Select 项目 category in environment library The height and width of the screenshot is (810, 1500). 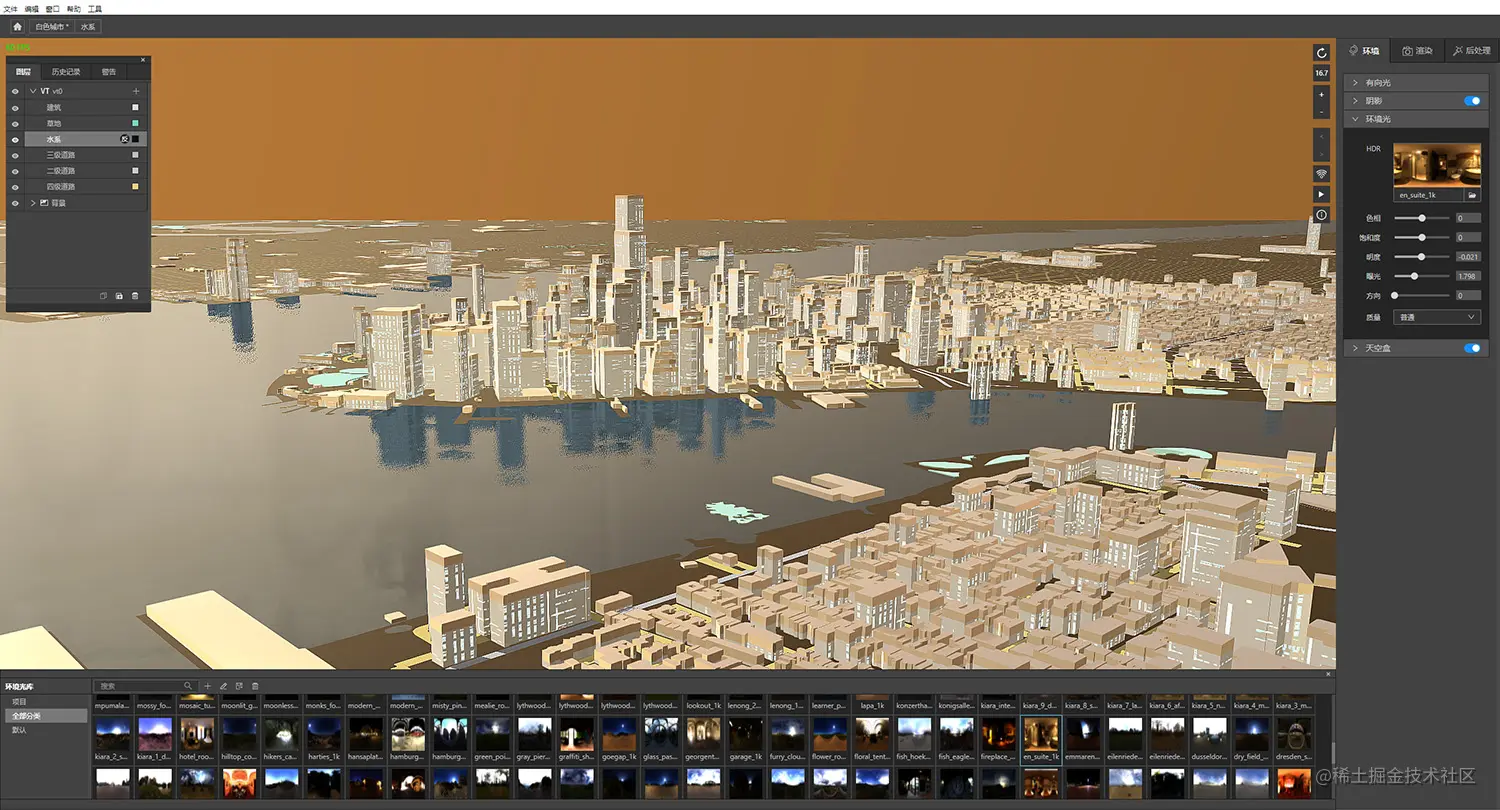[47, 702]
